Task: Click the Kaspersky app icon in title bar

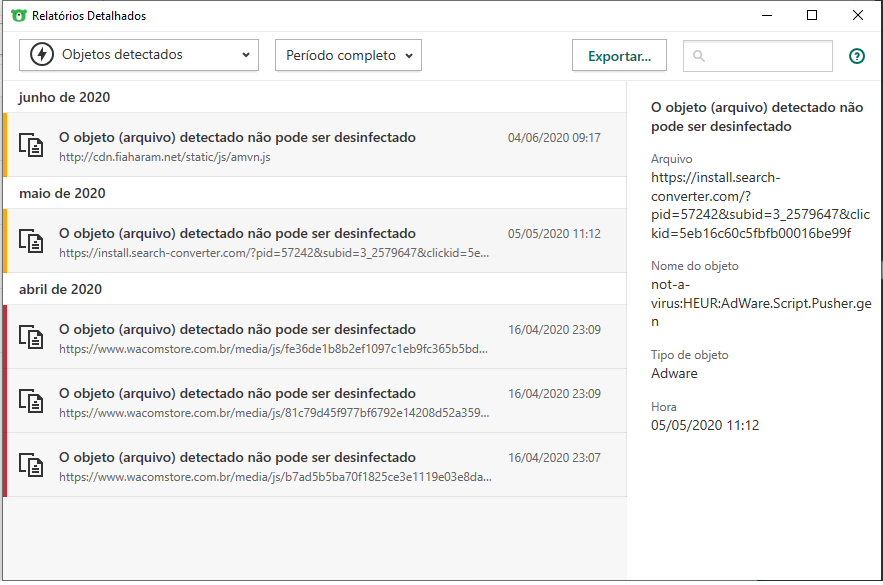Action: point(19,16)
